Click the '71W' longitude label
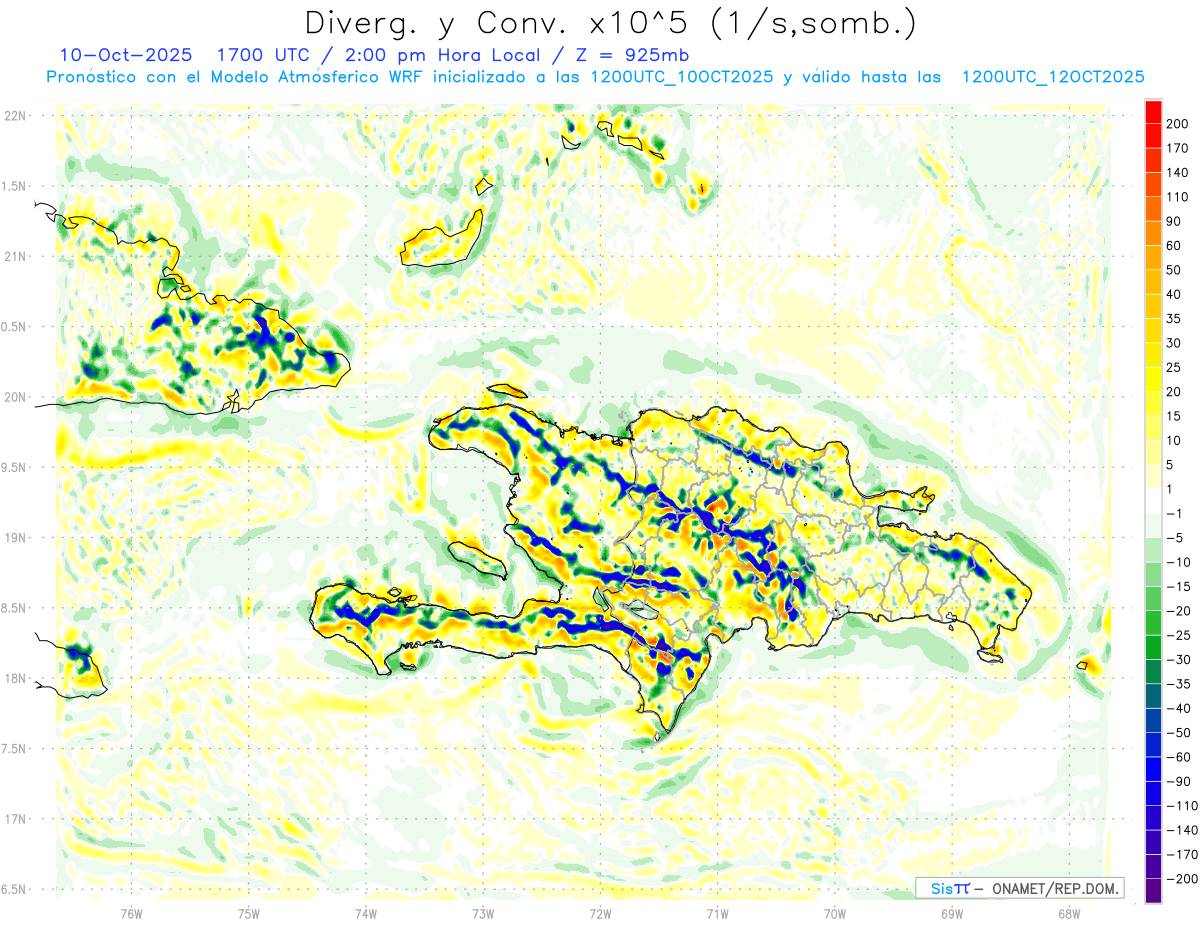 [717, 913]
